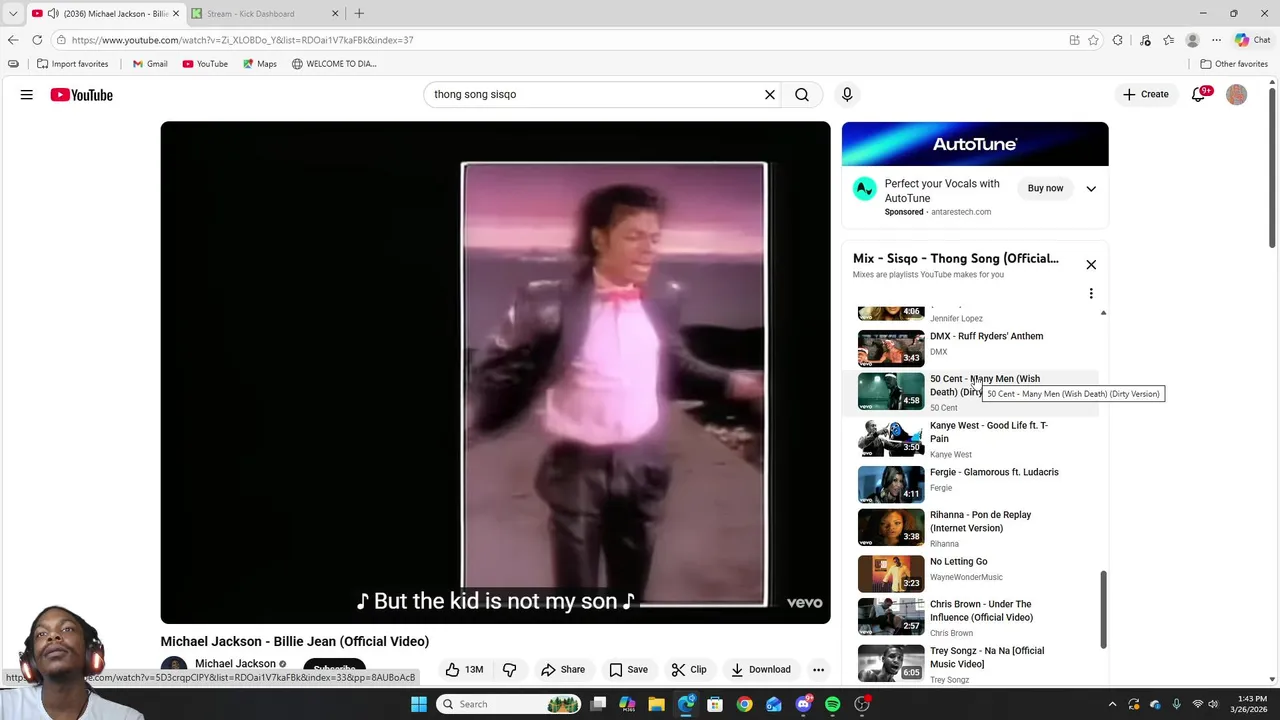Click the Windows taskbar search box
The height and width of the screenshot is (720, 1280).
[509, 704]
